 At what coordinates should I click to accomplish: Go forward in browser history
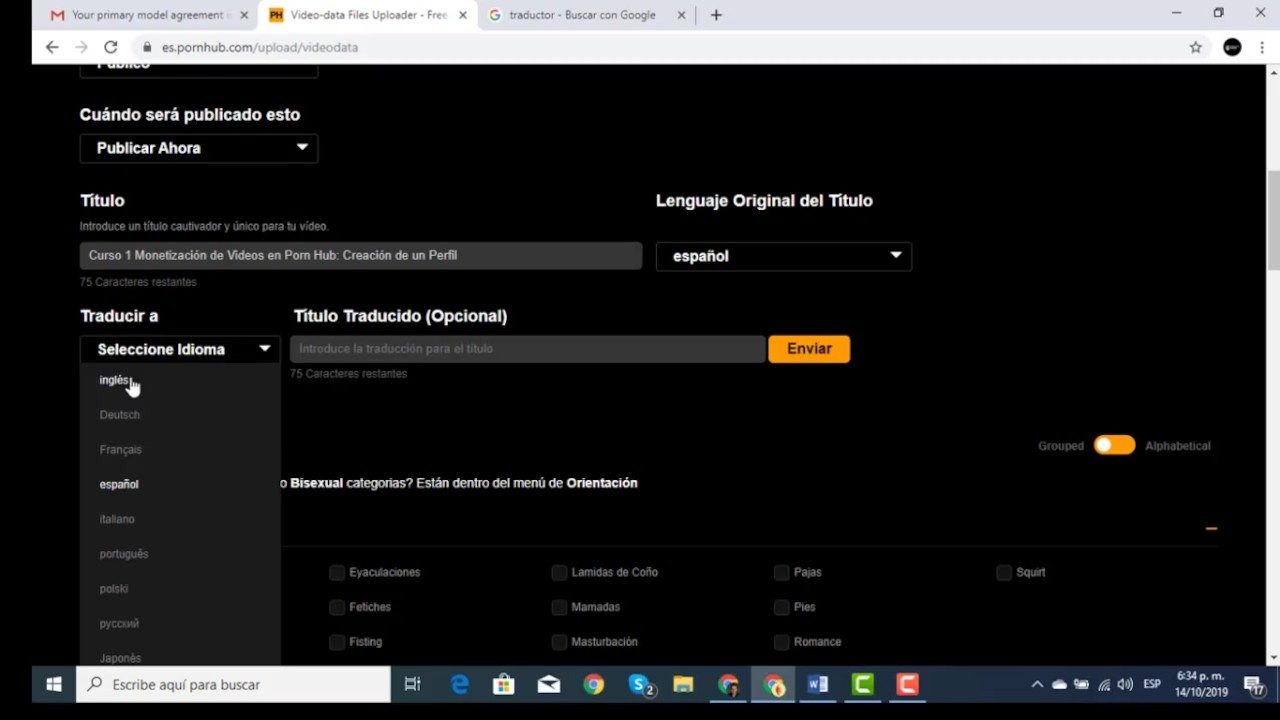tap(81, 47)
